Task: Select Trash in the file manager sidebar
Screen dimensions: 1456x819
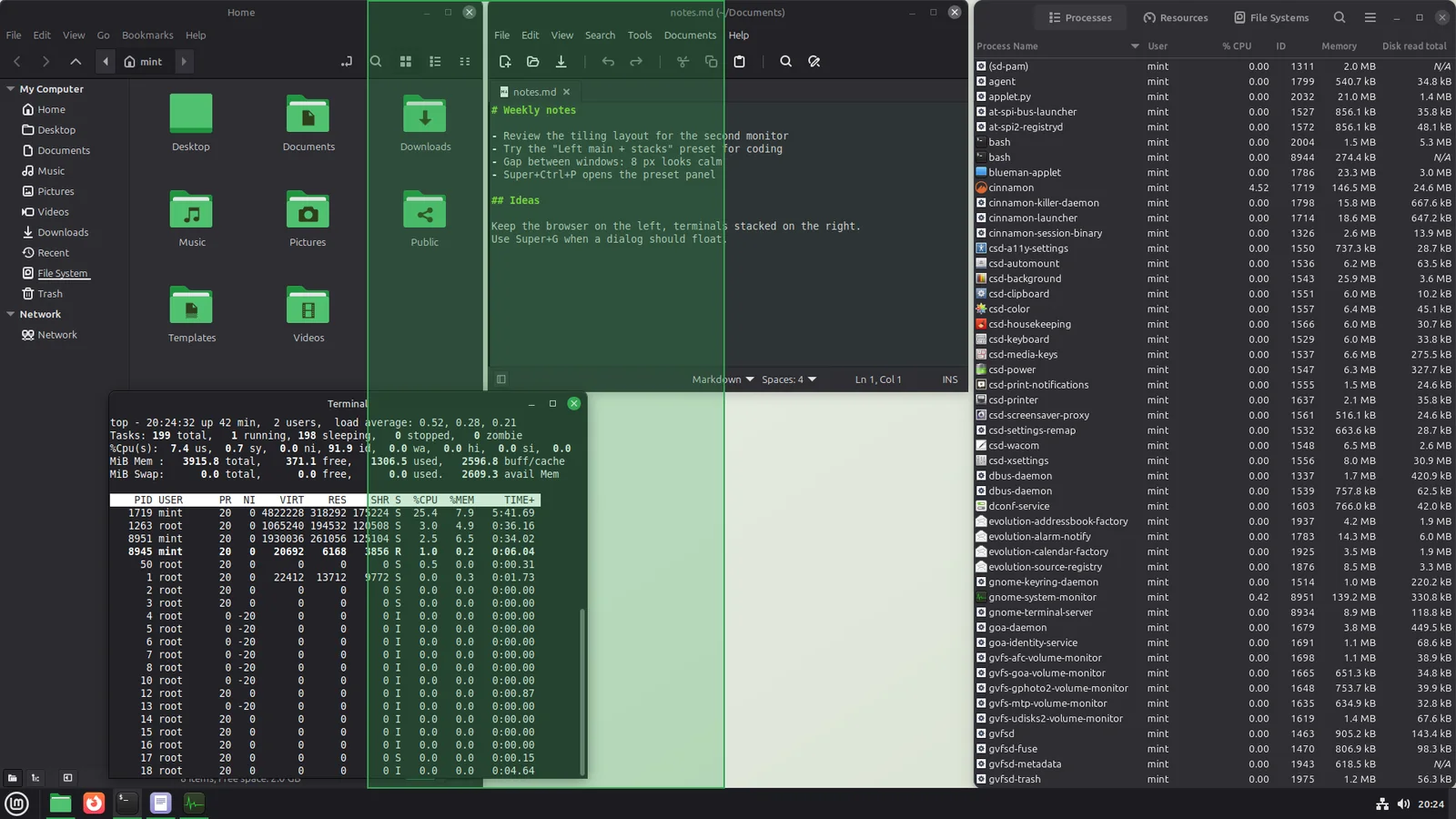Action: pos(50,294)
